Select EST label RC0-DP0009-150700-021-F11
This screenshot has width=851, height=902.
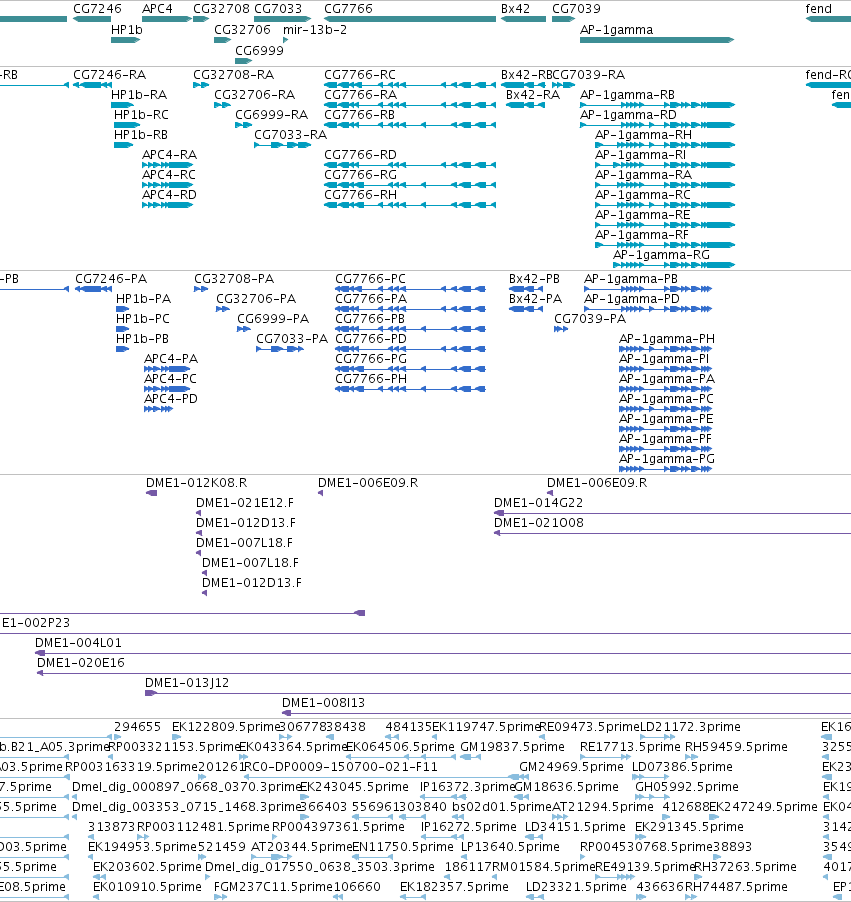tap(341, 767)
